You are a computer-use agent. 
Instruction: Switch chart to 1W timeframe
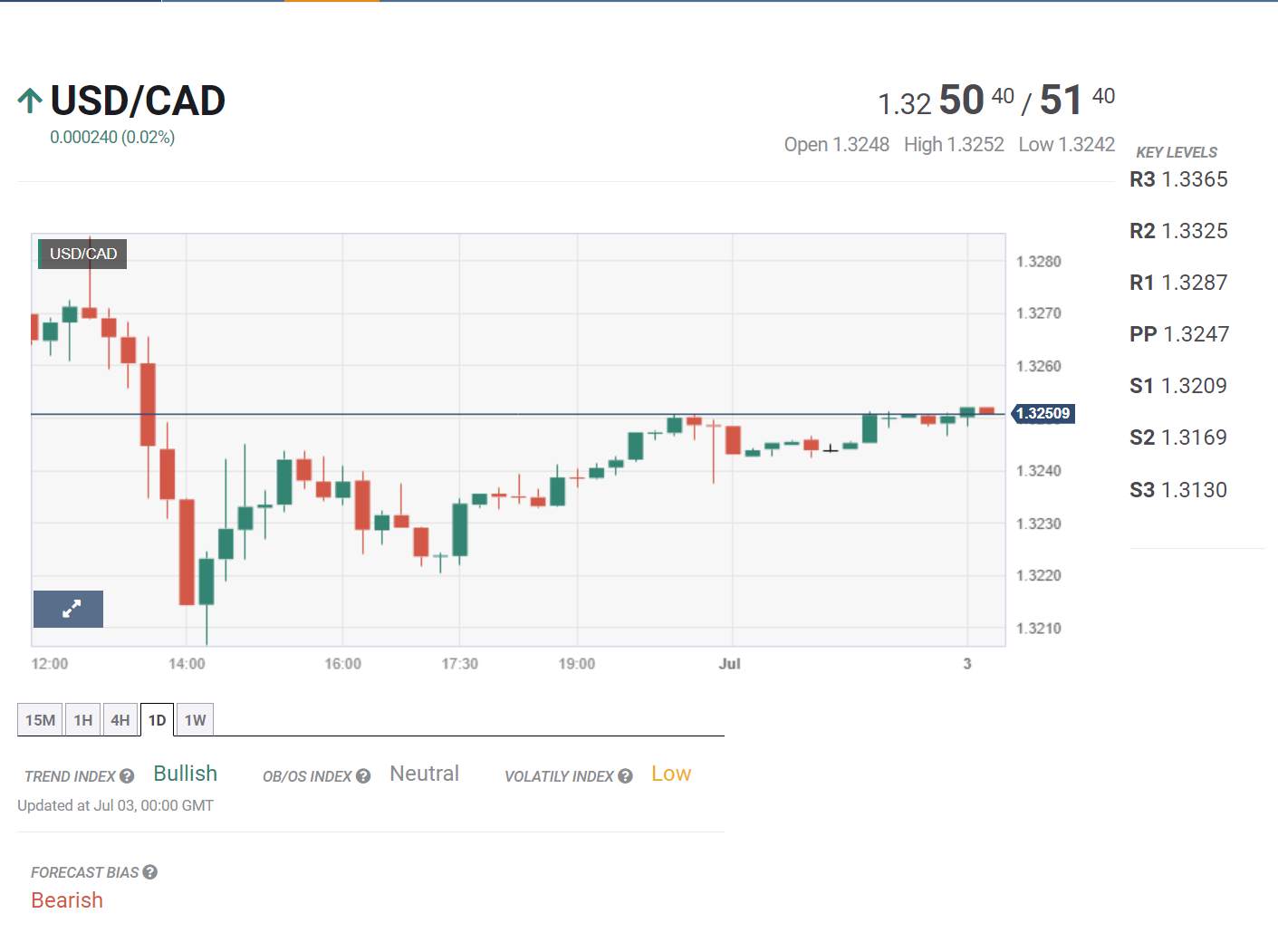(x=195, y=720)
